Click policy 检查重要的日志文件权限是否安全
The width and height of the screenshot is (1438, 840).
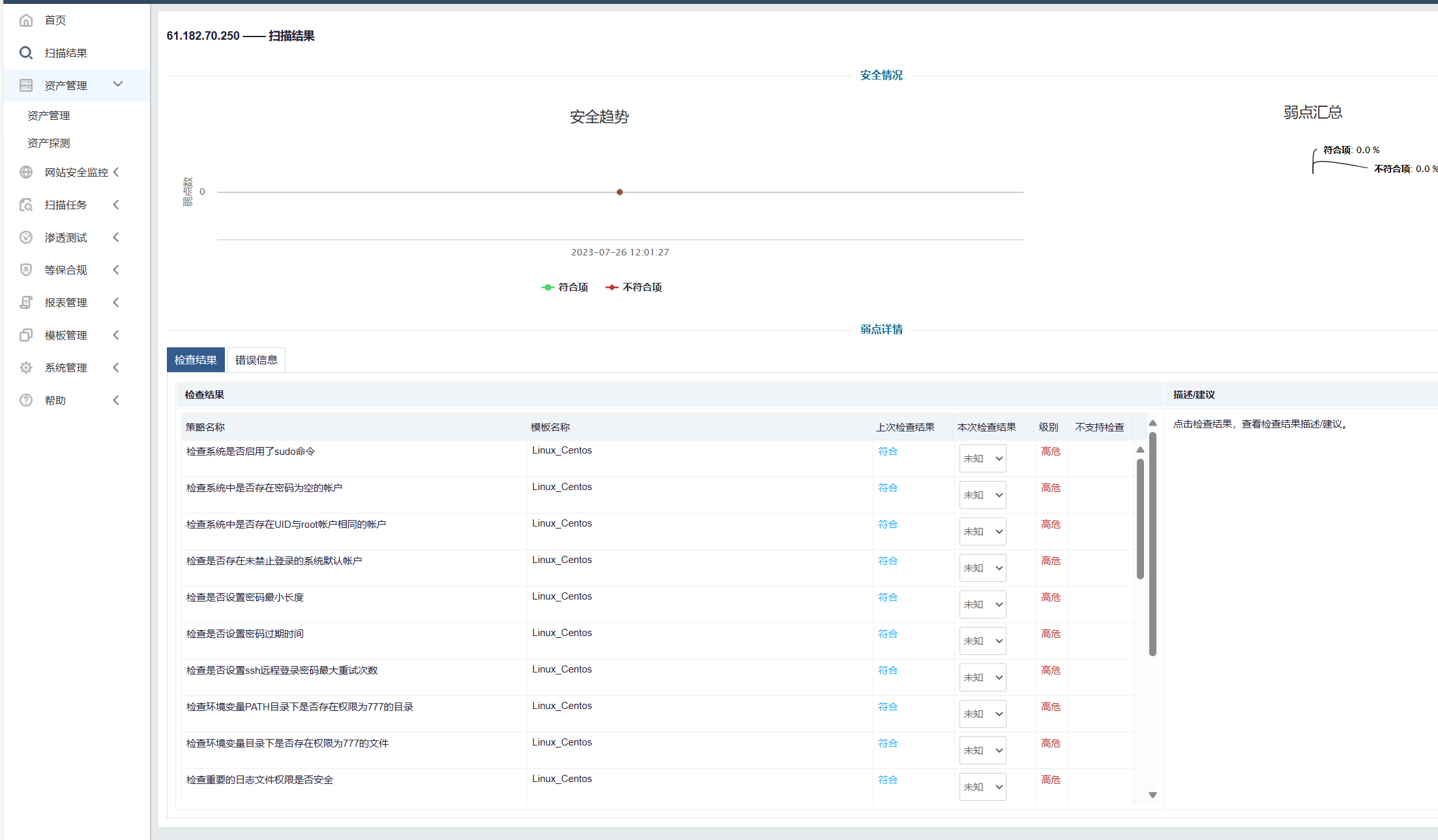259,779
